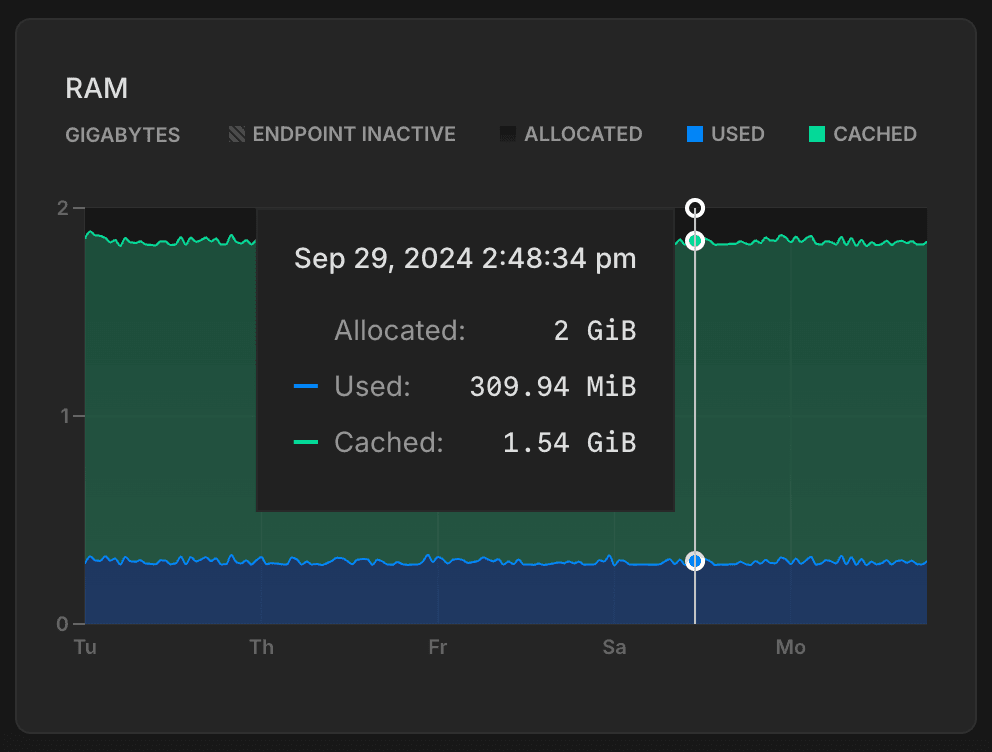
Task: Click the green marker dot on the cached line
Action: pos(695,240)
